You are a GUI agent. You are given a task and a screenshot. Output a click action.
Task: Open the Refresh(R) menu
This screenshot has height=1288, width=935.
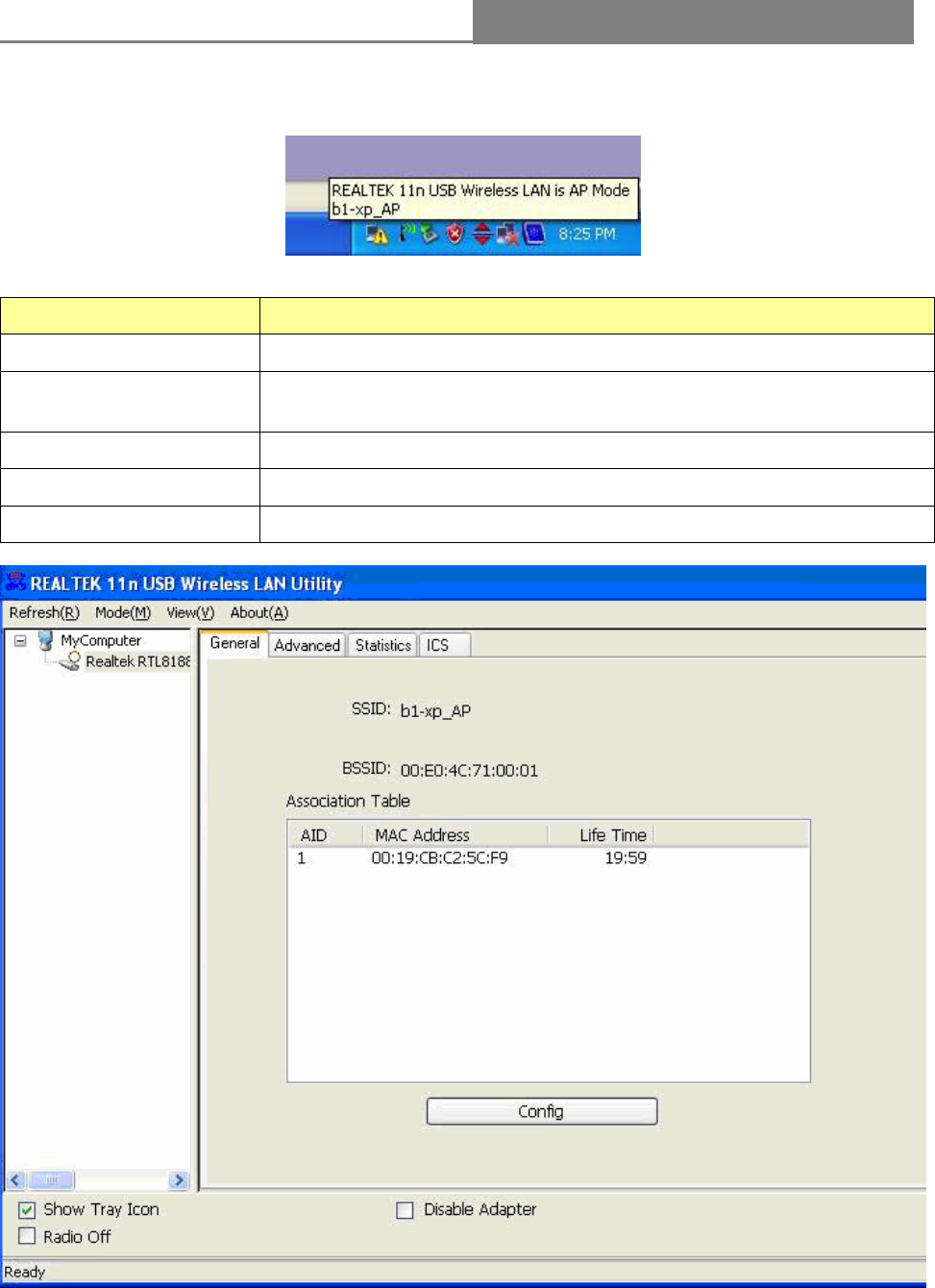click(x=44, y=612)
